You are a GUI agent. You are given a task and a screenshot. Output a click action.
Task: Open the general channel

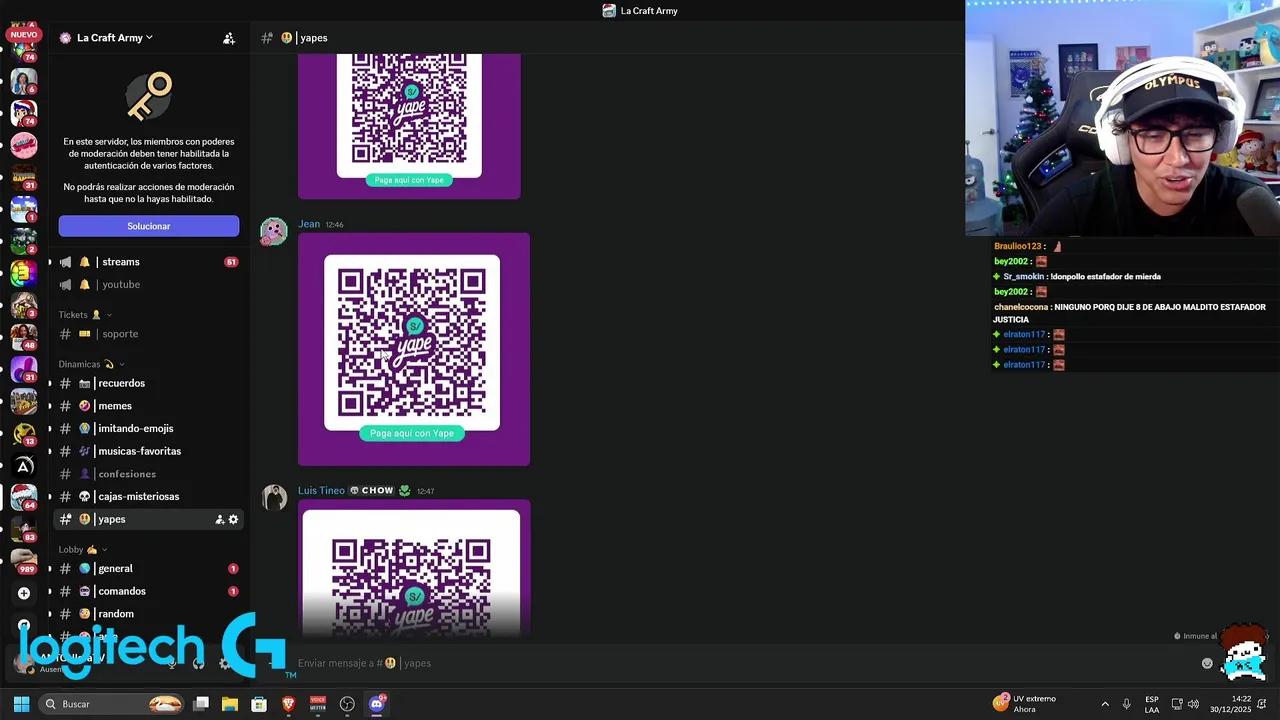146,569
